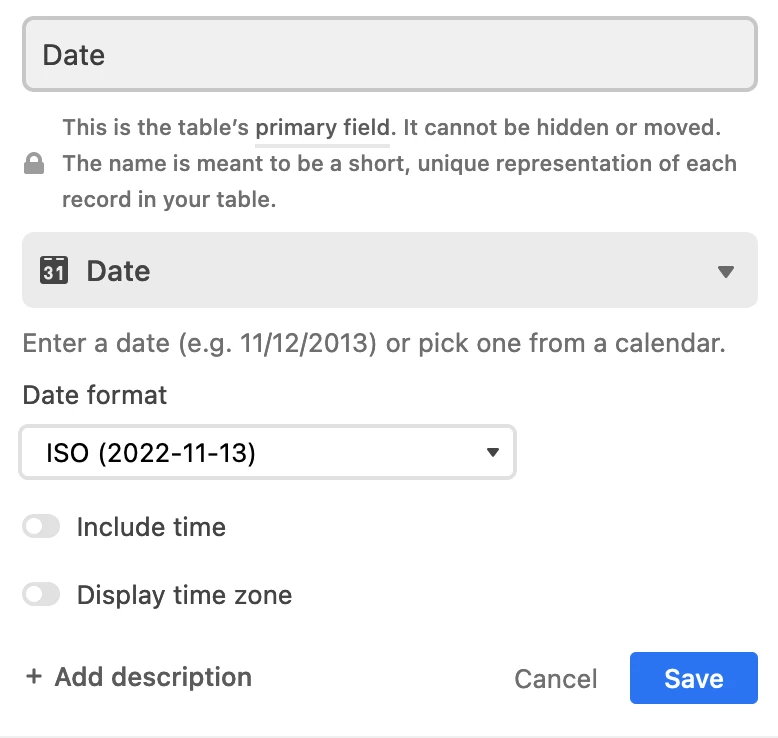Click the primary field explanation text
The width and height of the screenshot is (778, 738).
(399, 163)
